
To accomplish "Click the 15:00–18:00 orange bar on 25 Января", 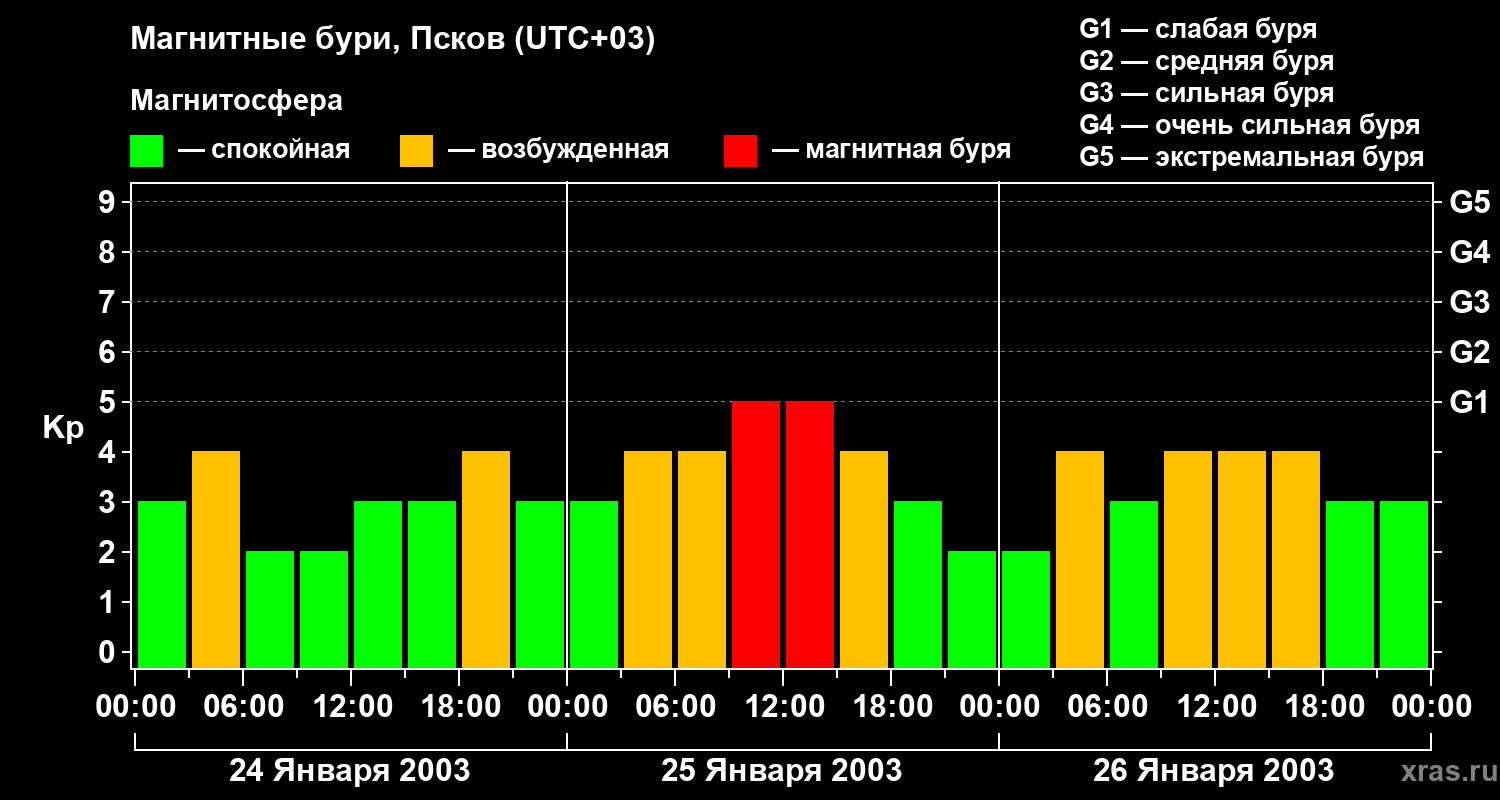I will (864, 559).
